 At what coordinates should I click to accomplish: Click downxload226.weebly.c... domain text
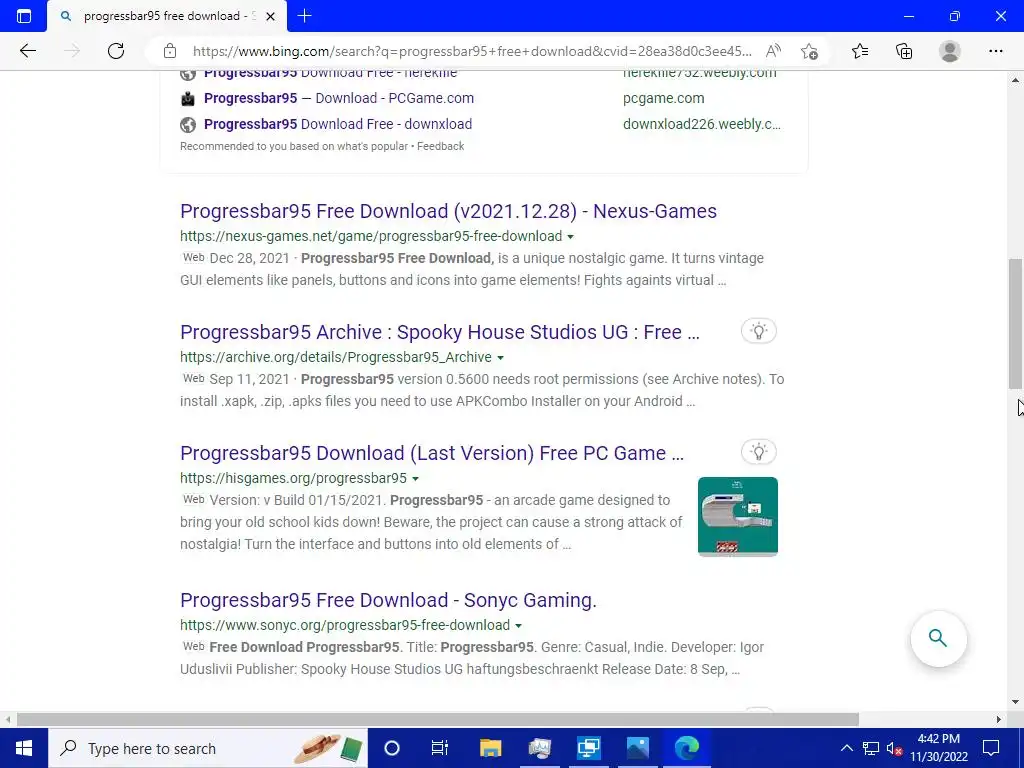(x=701, y=124)
